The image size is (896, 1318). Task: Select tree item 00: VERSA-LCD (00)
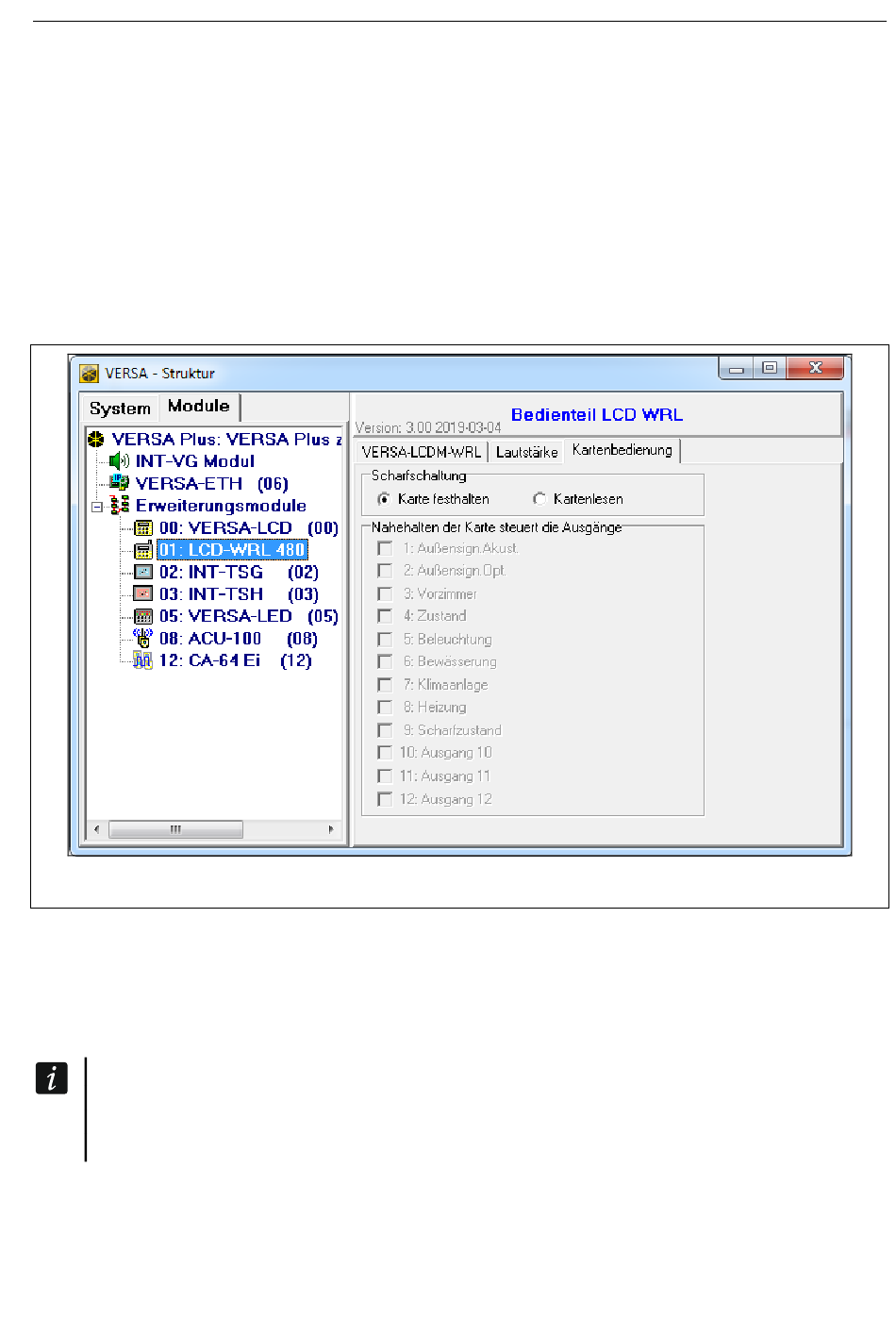(x=249, y=528)
